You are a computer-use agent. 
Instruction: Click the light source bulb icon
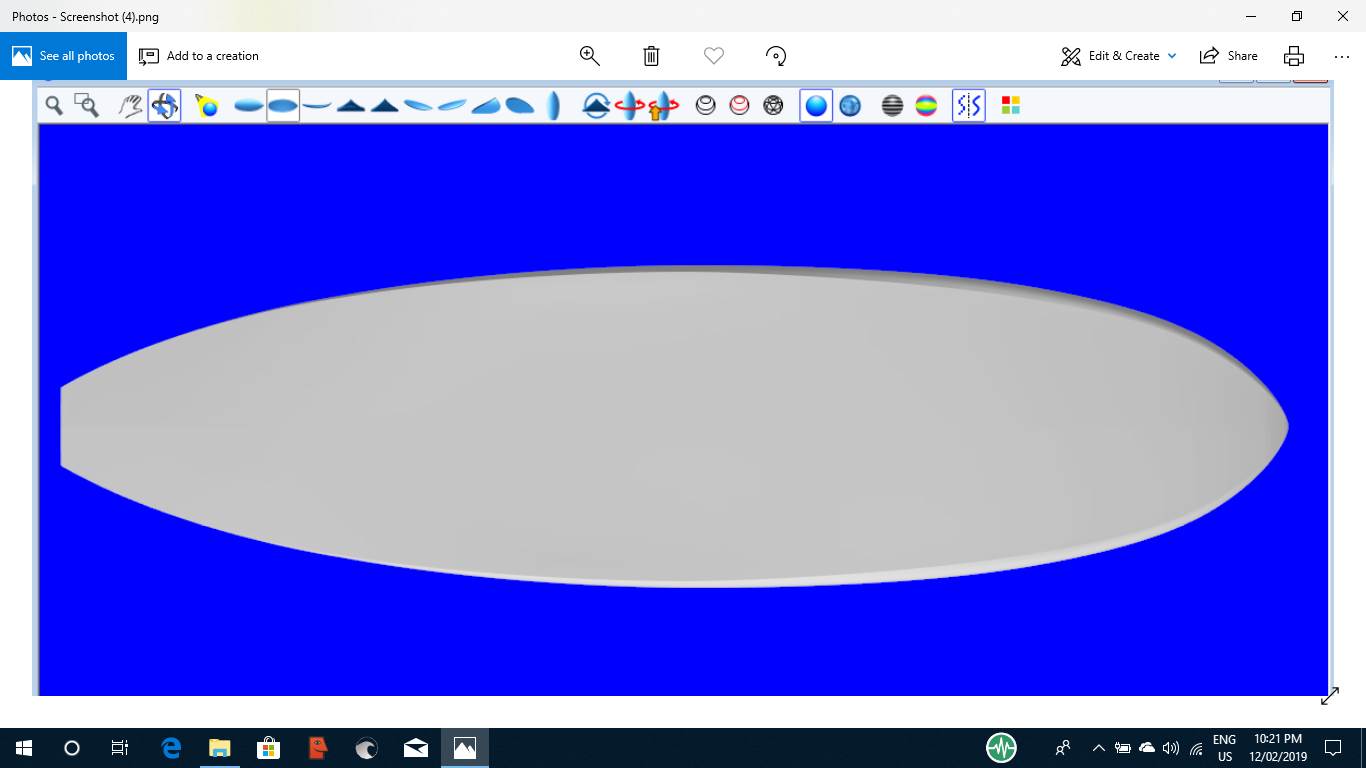pyautogui.click(x=207, y=105)
